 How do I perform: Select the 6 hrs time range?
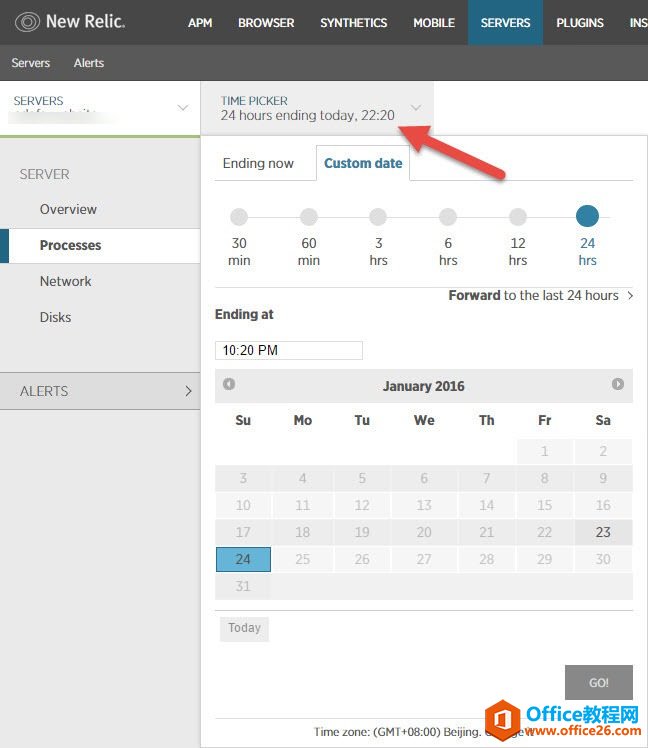[x=448, y=217]
